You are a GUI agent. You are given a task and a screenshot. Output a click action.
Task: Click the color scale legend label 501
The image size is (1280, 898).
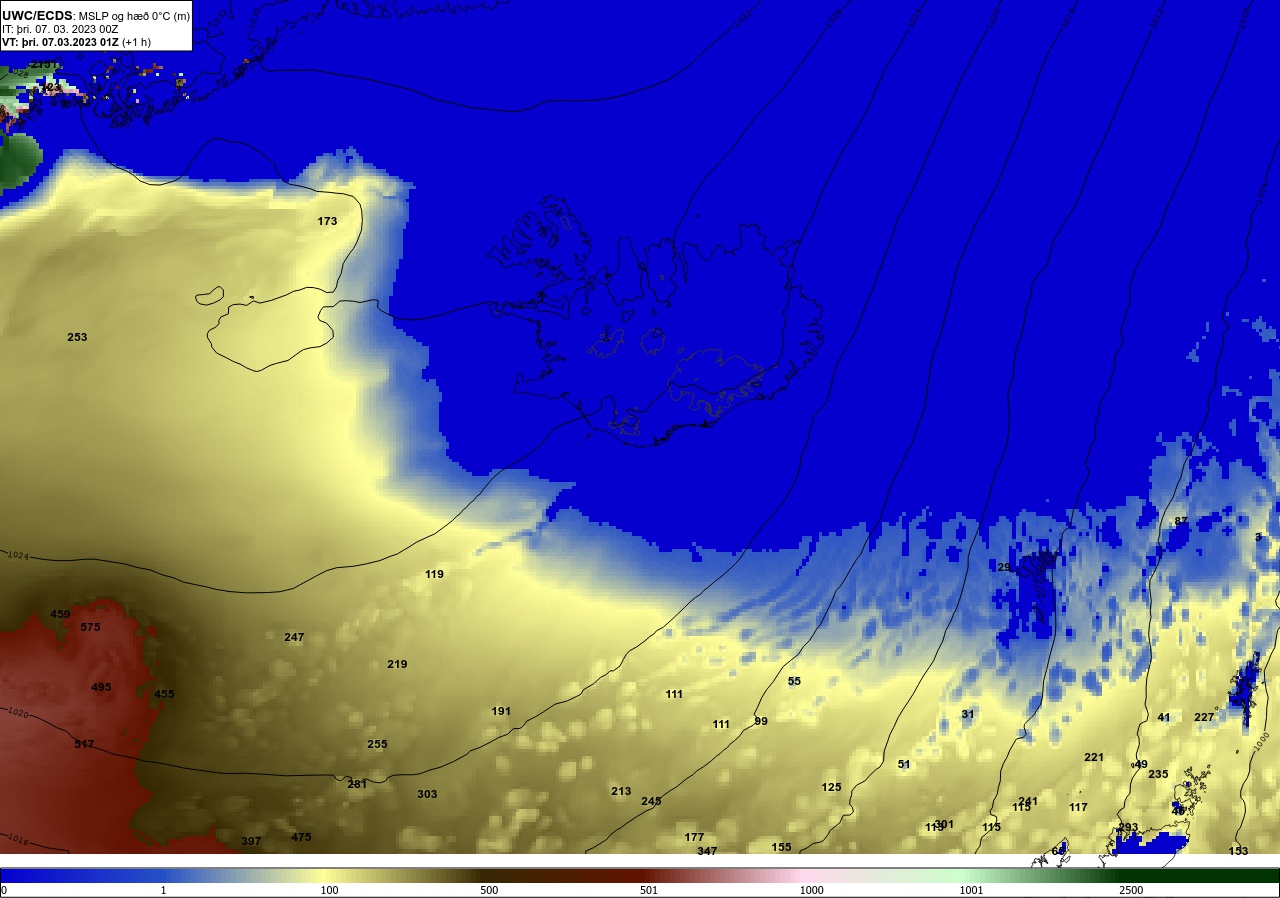point(649,890)
